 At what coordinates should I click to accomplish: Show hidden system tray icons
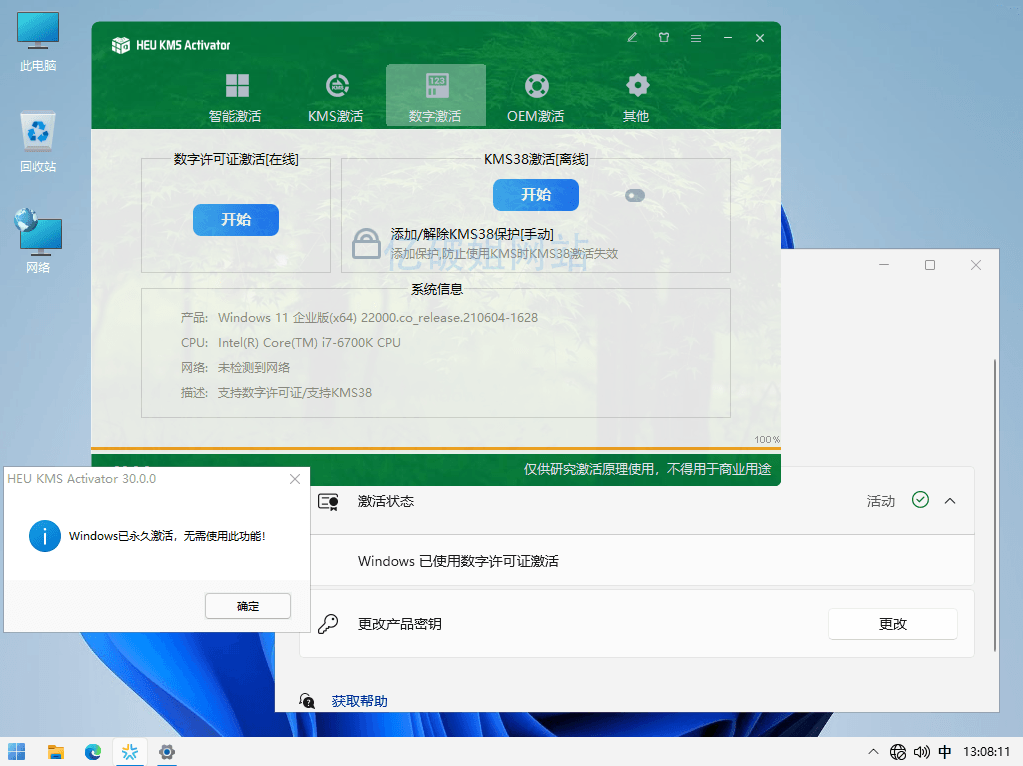(873, 752)
